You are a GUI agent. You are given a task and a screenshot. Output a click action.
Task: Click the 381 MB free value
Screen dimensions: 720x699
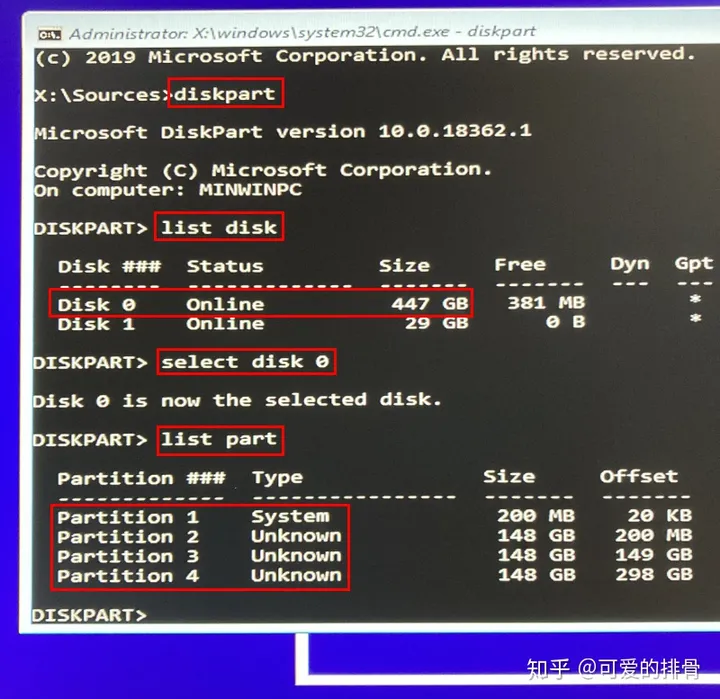(x=546, y=303)
